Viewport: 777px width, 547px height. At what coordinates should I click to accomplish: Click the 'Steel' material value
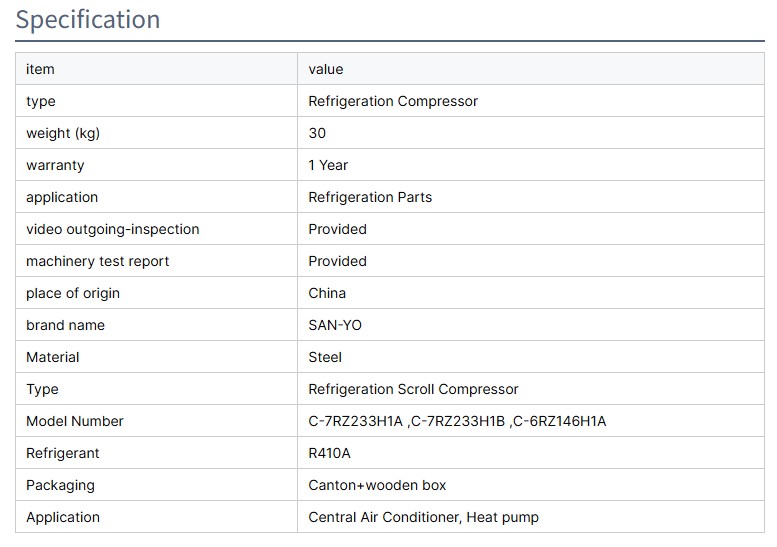[325, 357]
